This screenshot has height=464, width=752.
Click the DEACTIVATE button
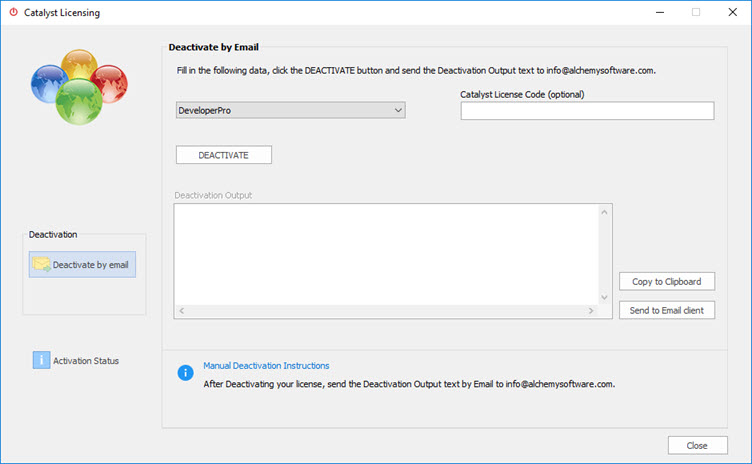223,155
